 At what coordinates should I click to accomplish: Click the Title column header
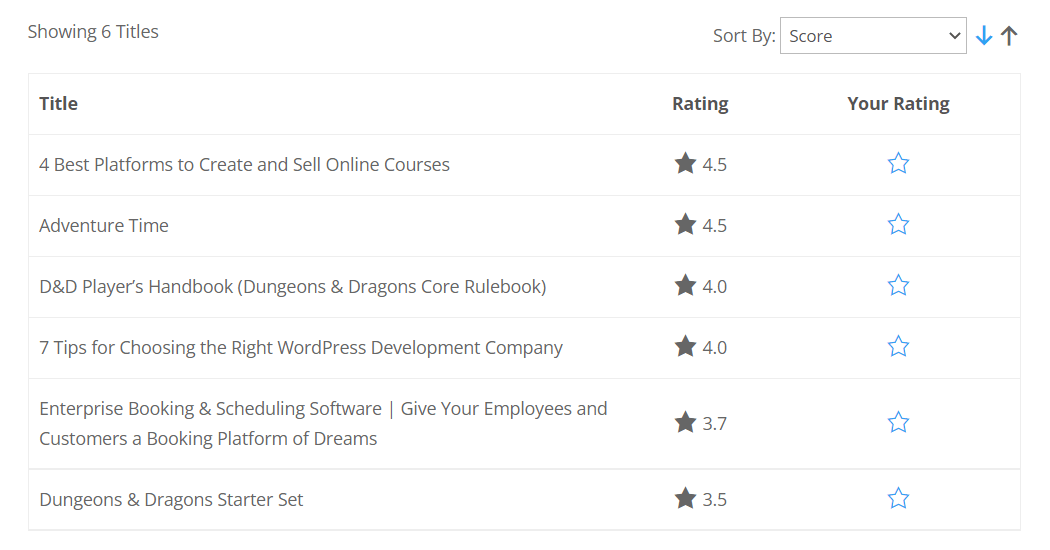(x=58, y=104)
